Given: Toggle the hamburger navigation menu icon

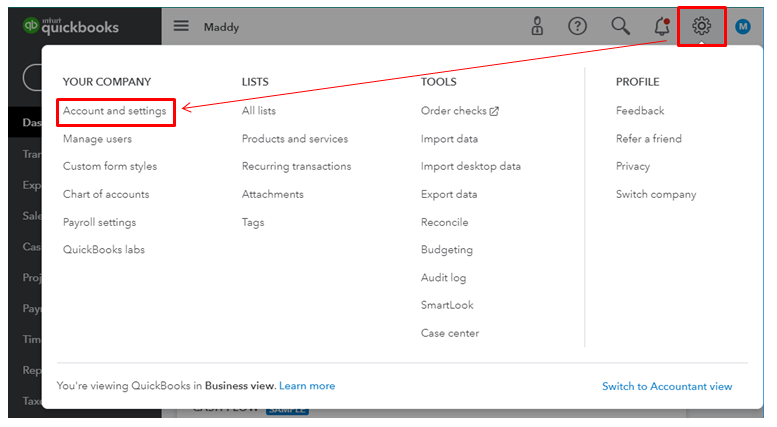Looking at the screenshot, I should coord(181,26).
